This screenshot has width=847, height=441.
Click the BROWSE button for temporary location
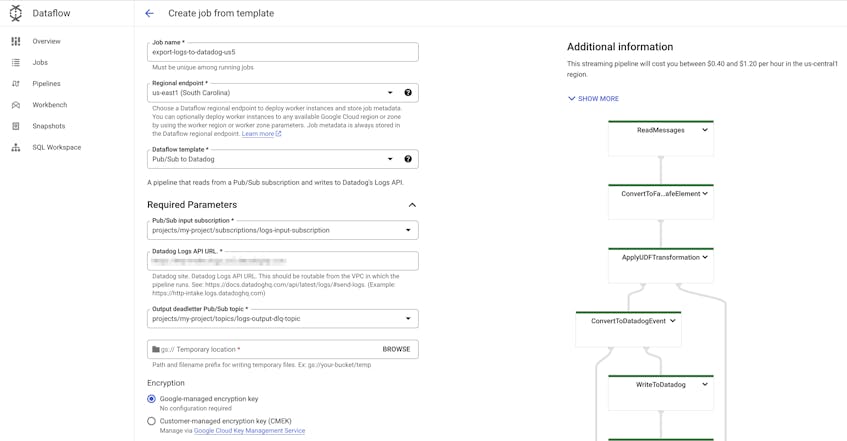click(x=396, y=349)
